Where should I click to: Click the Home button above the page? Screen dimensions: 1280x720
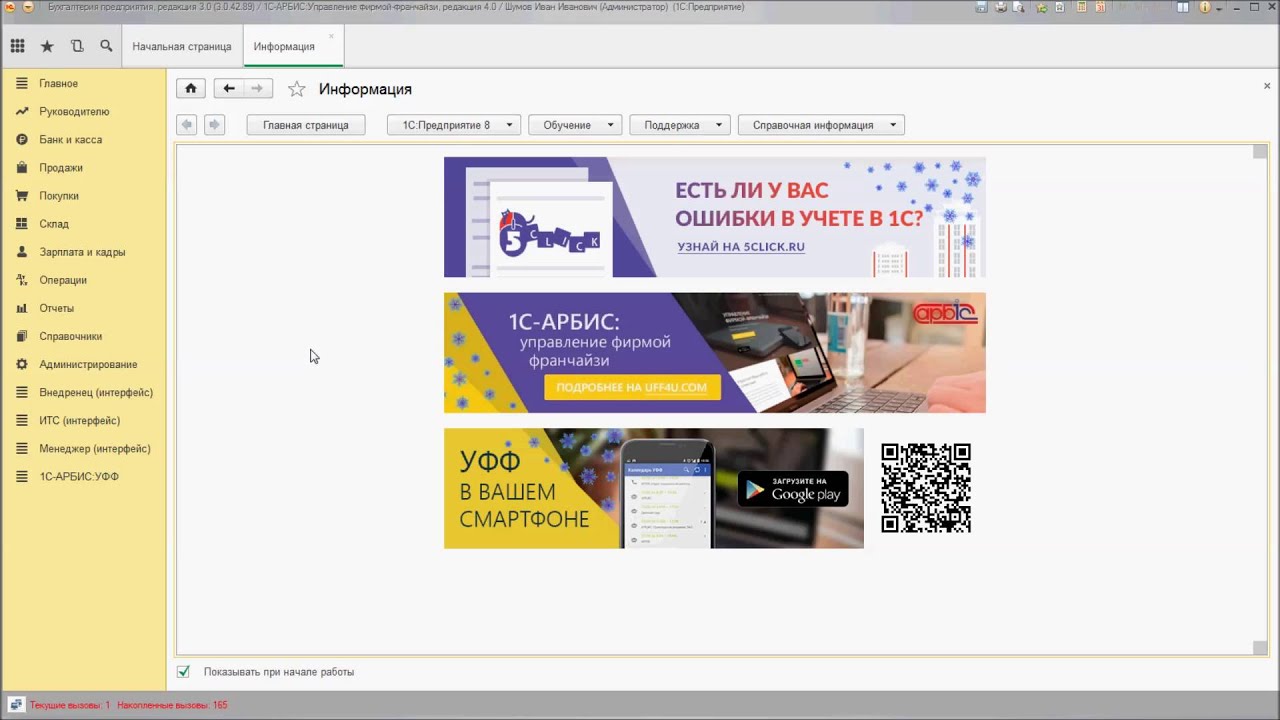click(191, 88)
